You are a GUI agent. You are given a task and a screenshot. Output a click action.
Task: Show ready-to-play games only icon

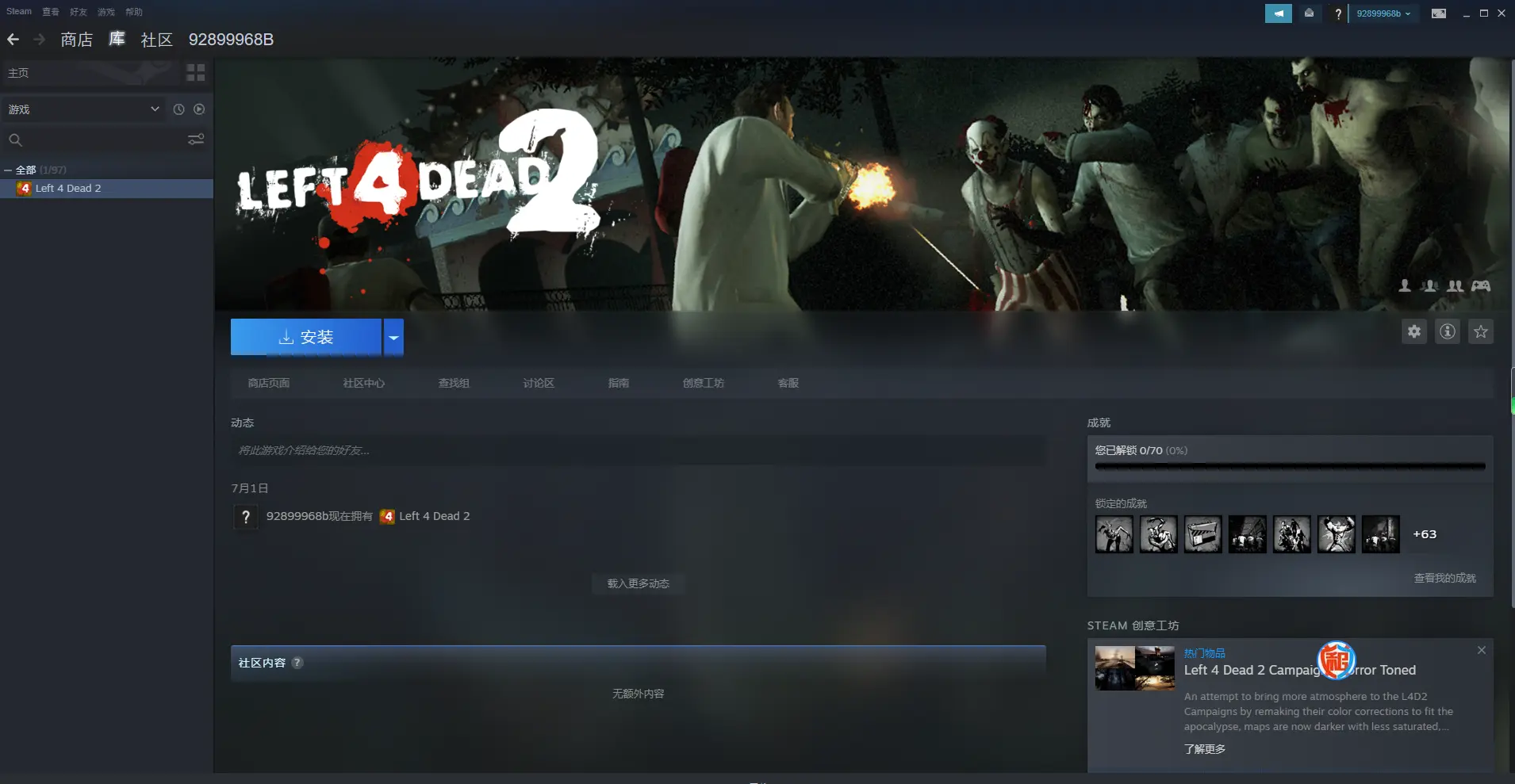pyautogui.click(x=199, y=109)
